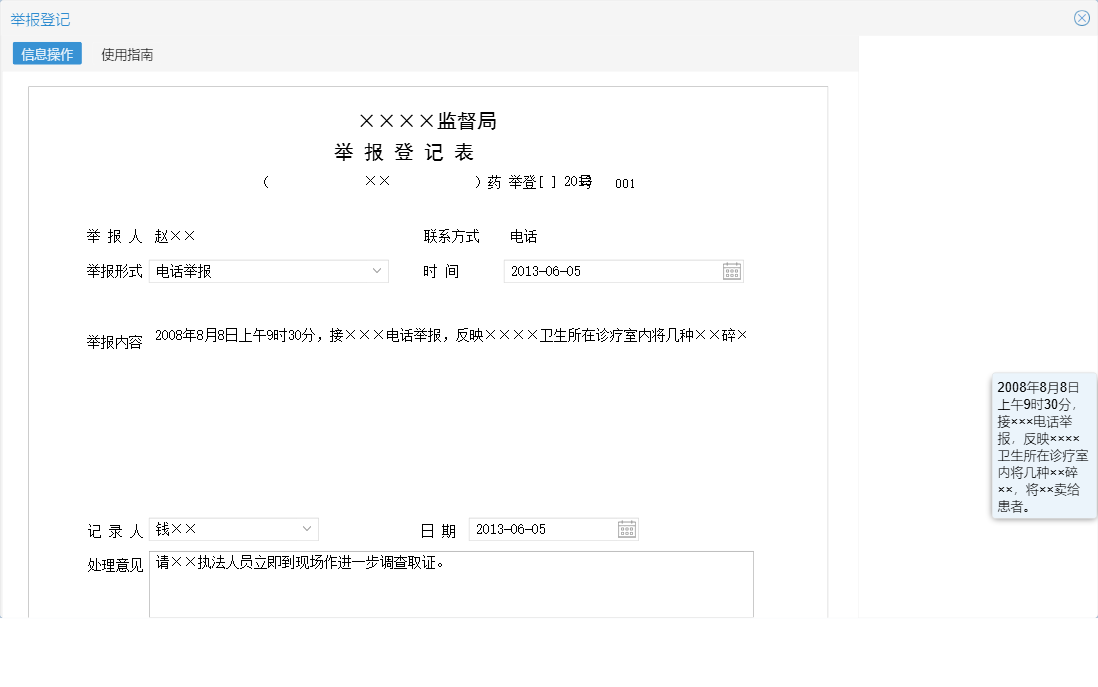Click the 举报登记 breadcrumb title text
The width and height of the screenshot is (1098, 687).
coord(39,18)
